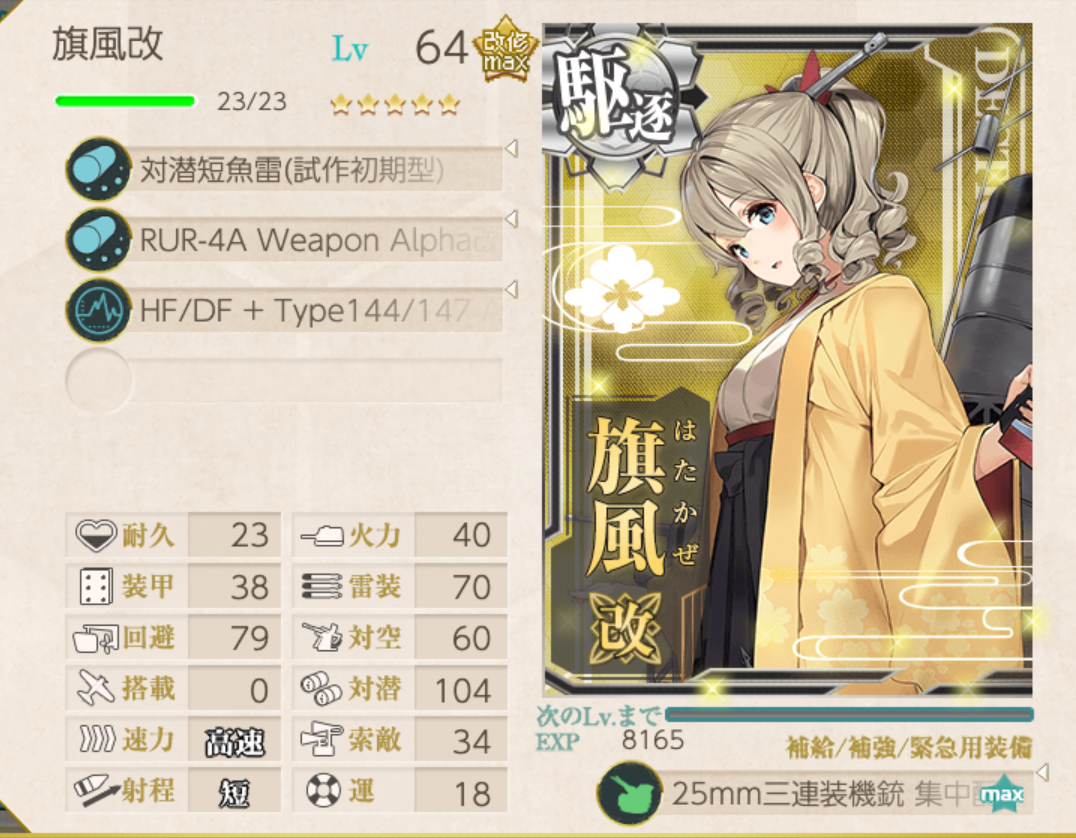Click the 改修max gold badge
This screenshot has height=838, width=1076.
[506, 49]
